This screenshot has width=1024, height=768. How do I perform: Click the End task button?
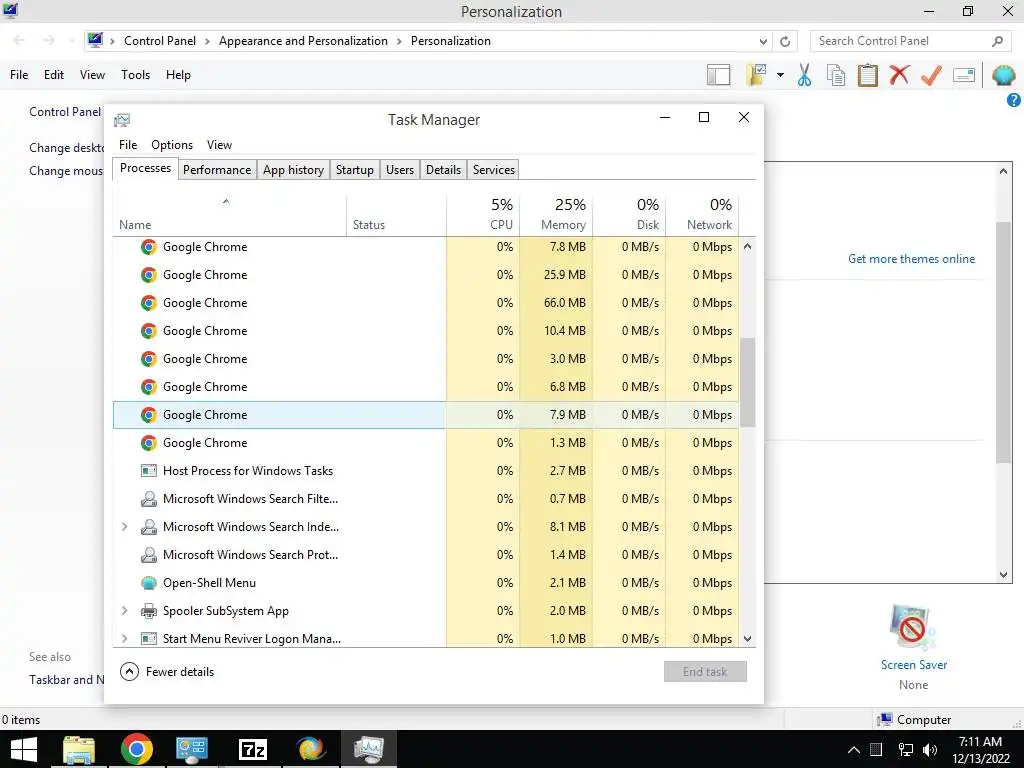click(x=705, y=671)
